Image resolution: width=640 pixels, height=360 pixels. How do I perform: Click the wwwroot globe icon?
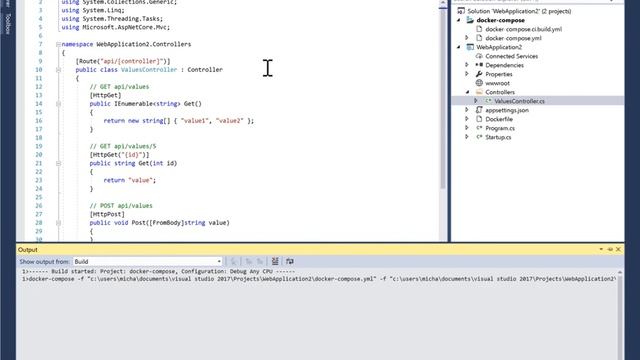tap(479, 83)
